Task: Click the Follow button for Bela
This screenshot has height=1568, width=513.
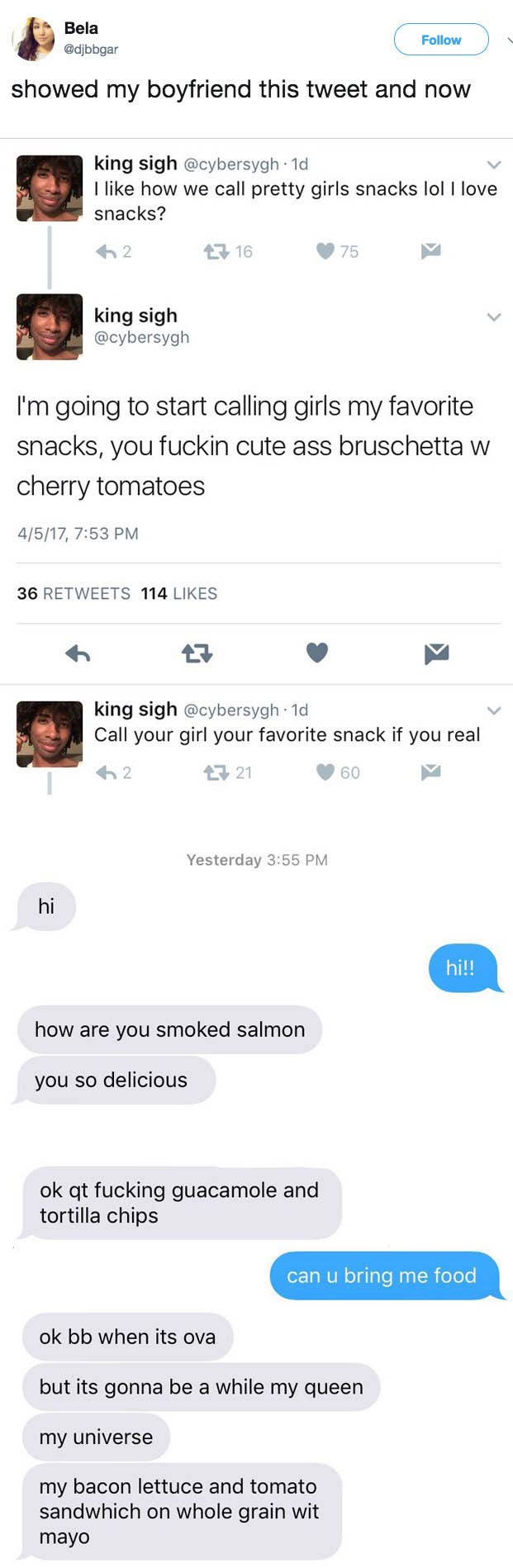Action: pos(441,40)
